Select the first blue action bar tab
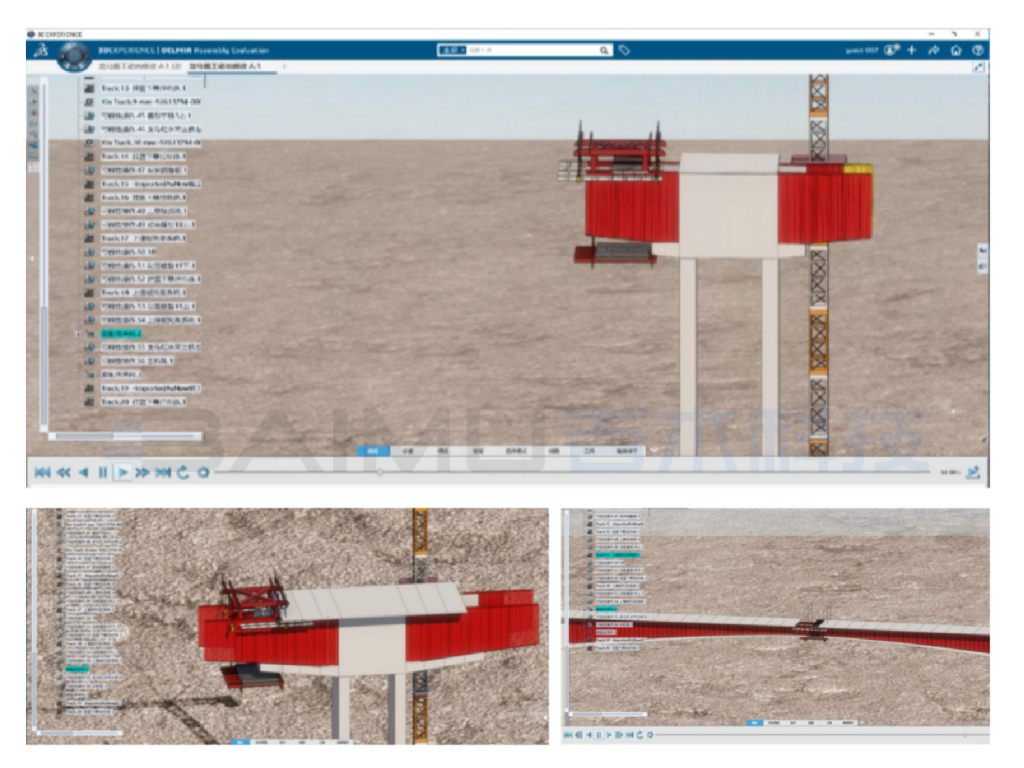 (373, 451)
